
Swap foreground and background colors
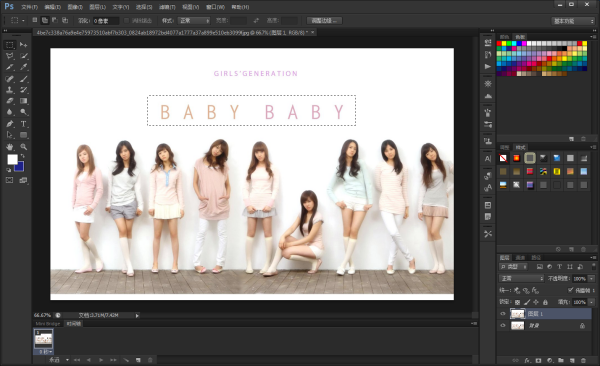pos(22,156)
